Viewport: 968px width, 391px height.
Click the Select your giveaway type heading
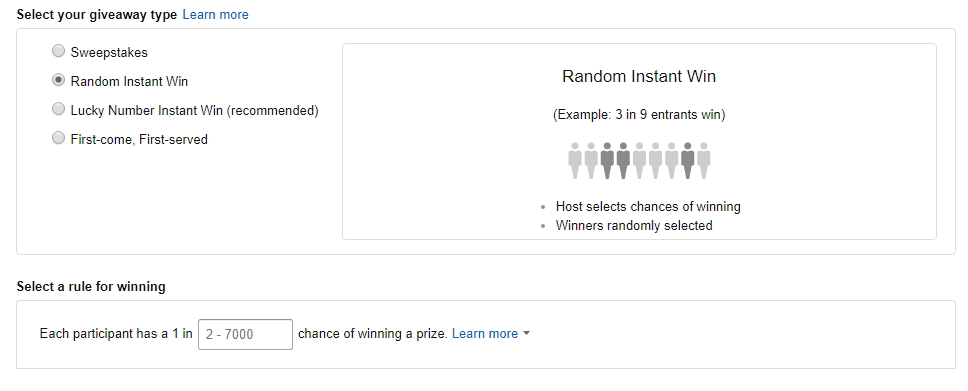pos(96,14)
